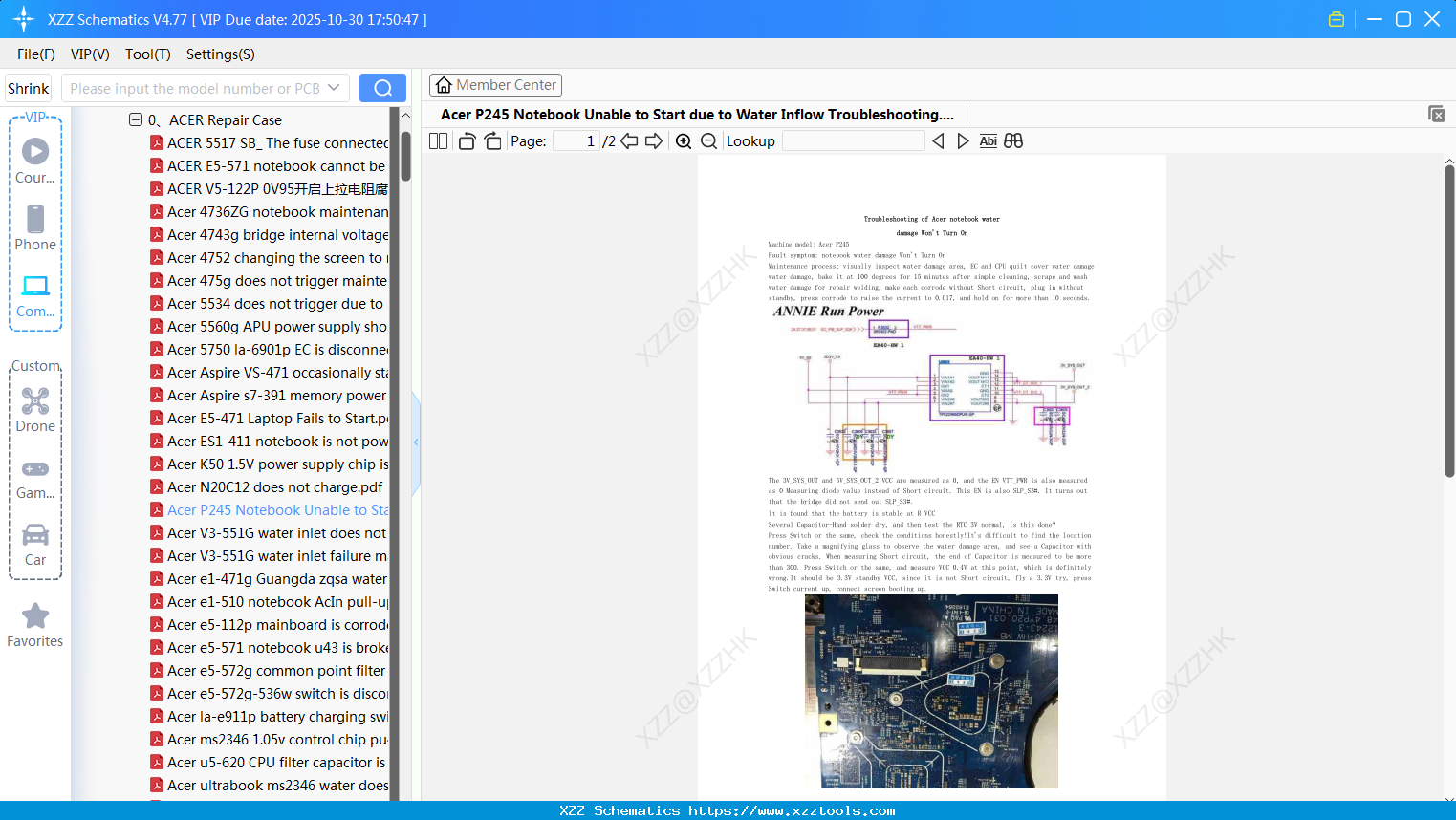The width and height of the screenshot is (1456, 820).
Task: Find the previous Lookup match
Action: [938, 141]
